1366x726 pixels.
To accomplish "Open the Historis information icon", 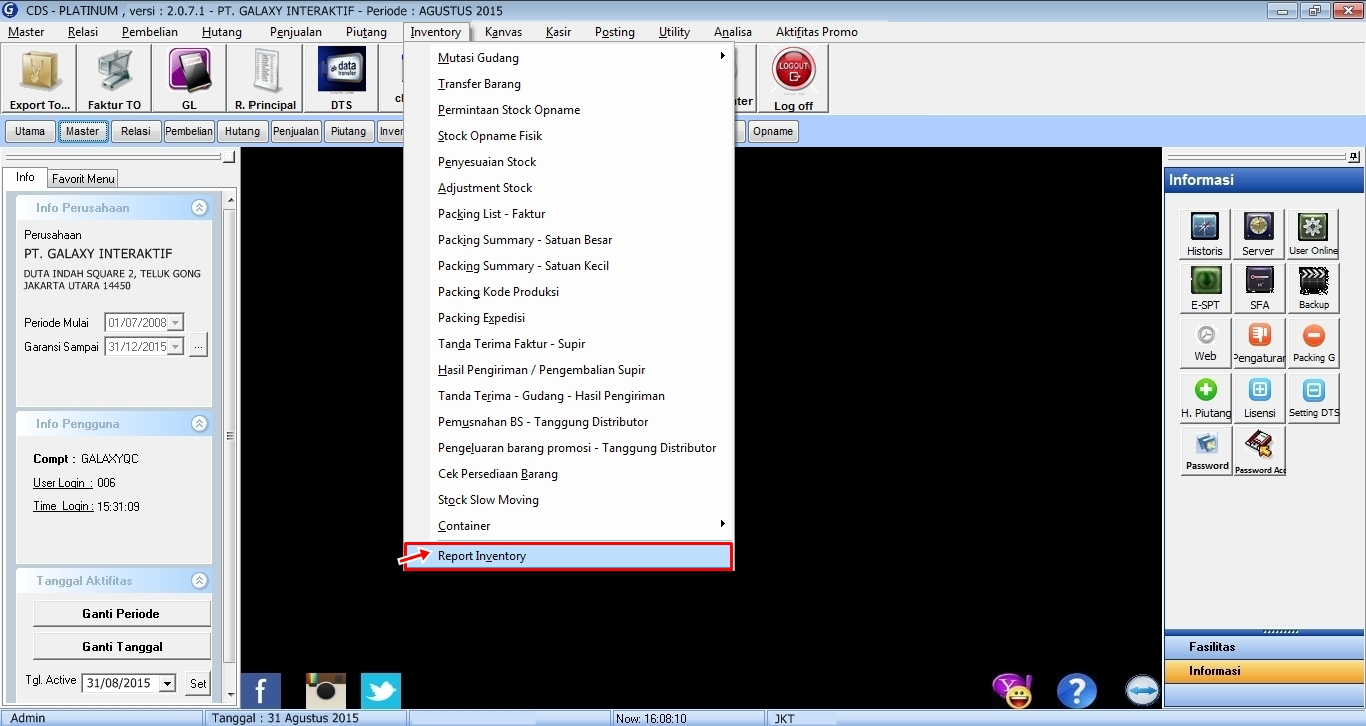I will [1205, 235].
